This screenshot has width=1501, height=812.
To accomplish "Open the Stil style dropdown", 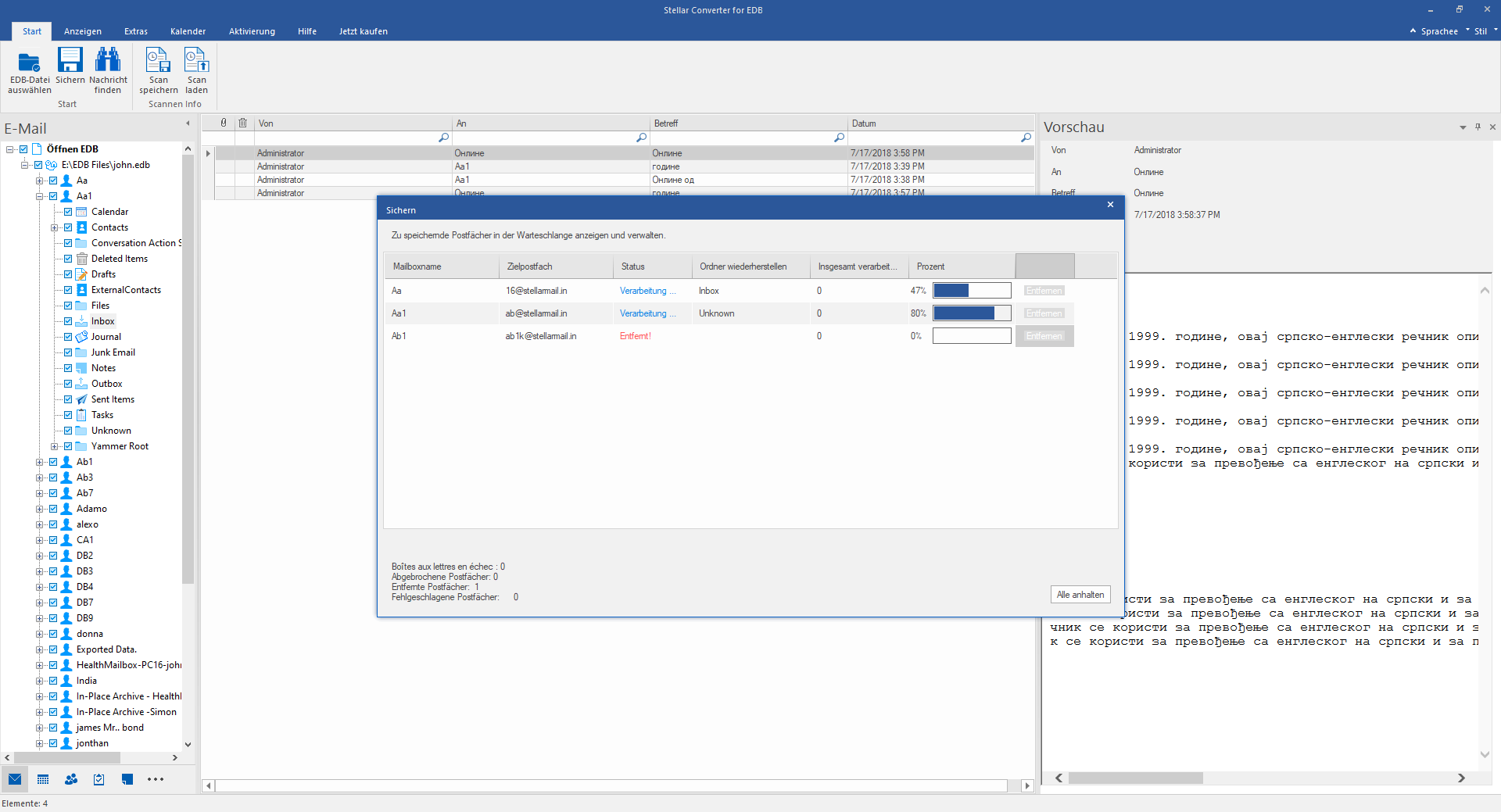I will (1485, 31).
